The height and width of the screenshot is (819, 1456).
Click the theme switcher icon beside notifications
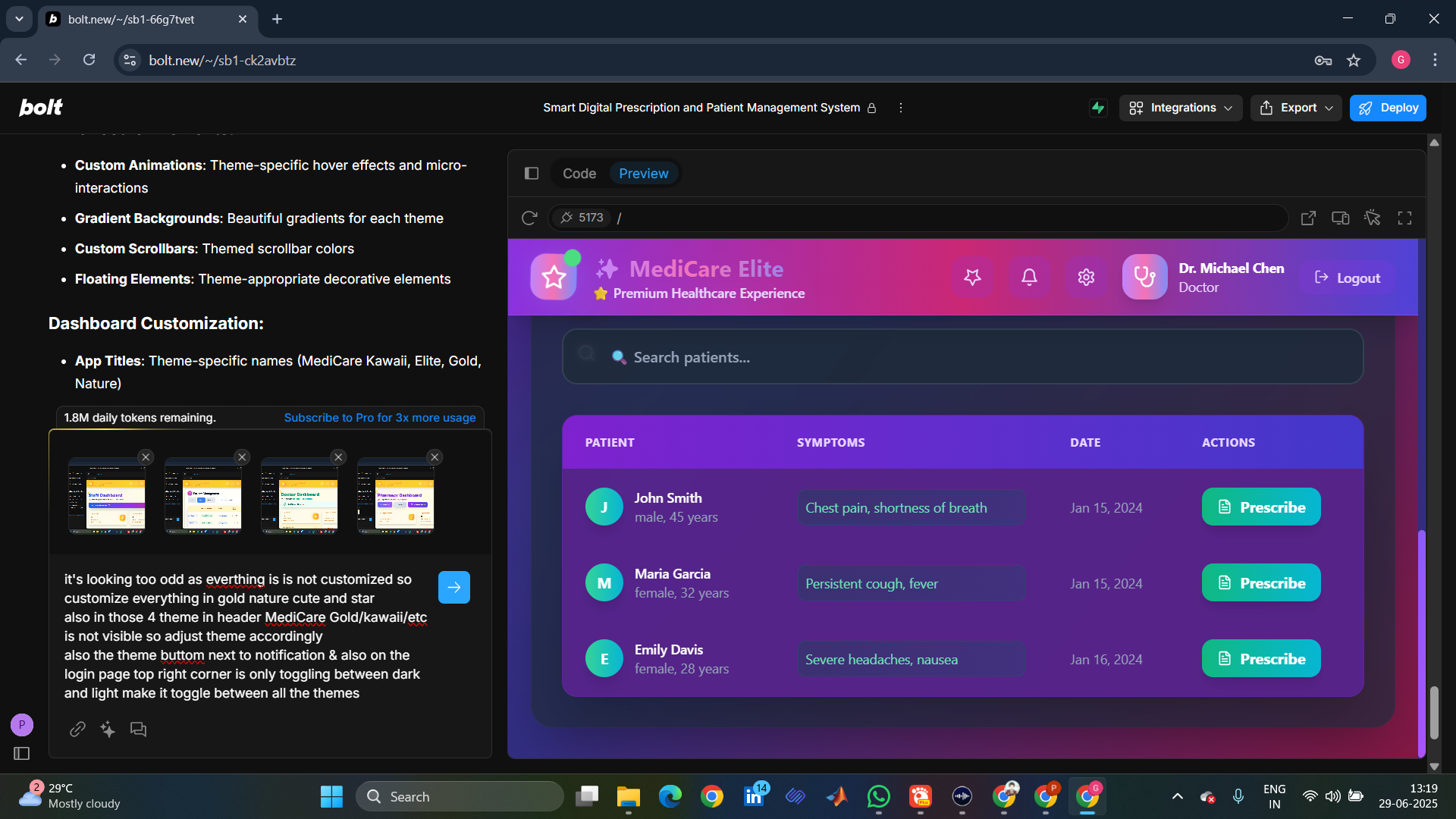[x=972, y=278]
